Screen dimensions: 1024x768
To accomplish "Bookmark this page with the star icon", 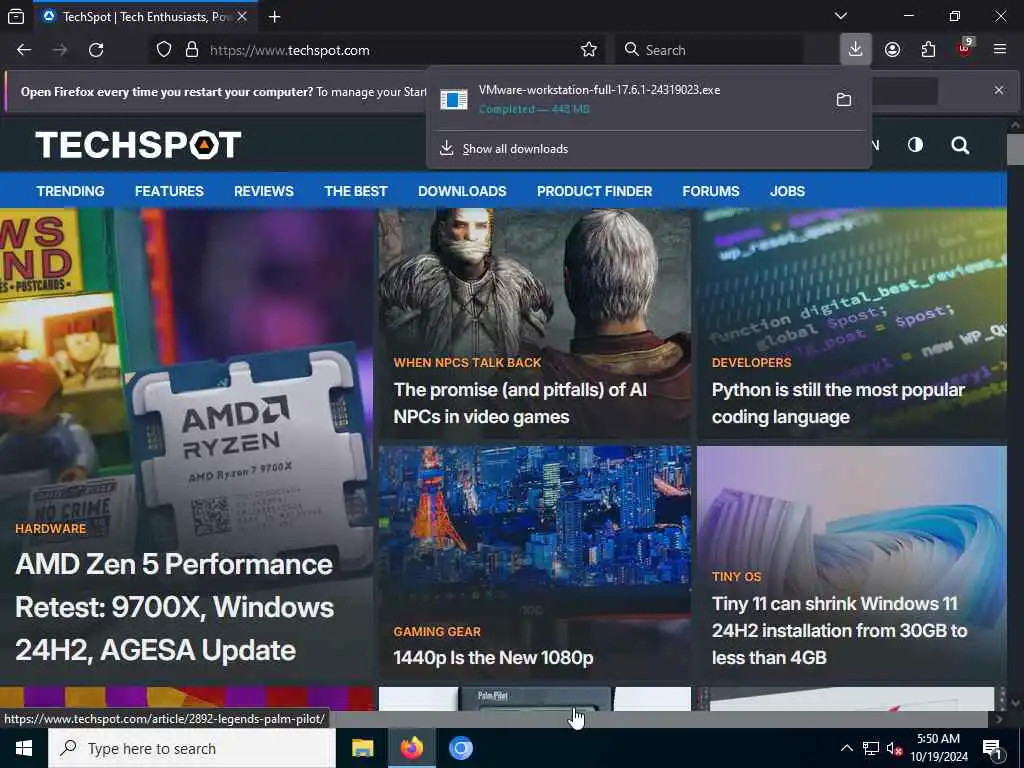I will click(x=588, y=50).
